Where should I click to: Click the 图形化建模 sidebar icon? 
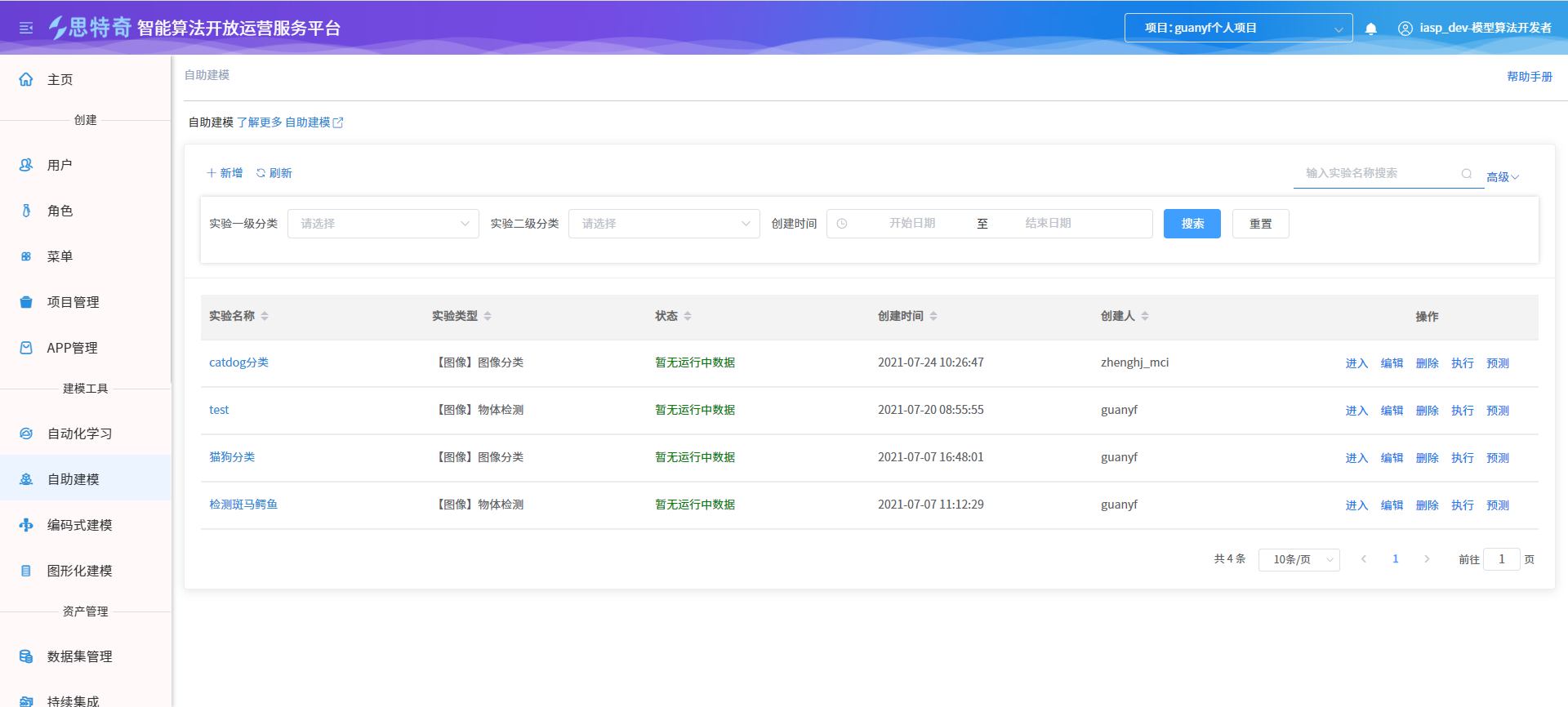point(26,571)
